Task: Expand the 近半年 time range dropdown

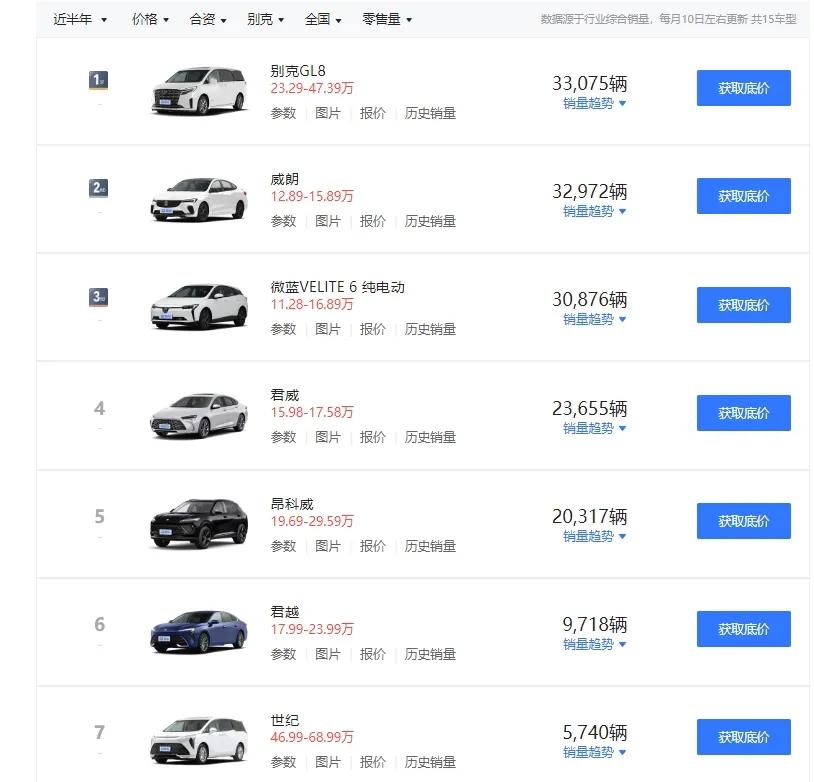Action: tap(80, 19)
